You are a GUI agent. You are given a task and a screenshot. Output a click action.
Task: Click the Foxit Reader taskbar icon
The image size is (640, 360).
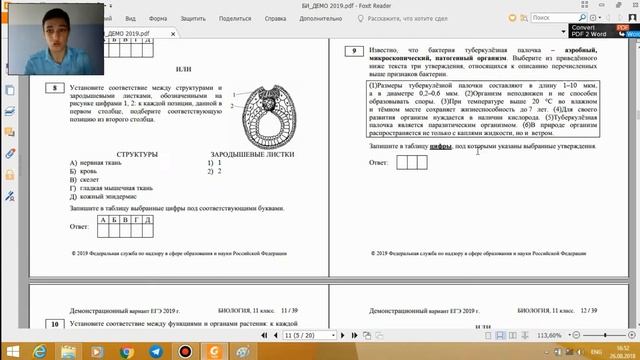(214, 351)
